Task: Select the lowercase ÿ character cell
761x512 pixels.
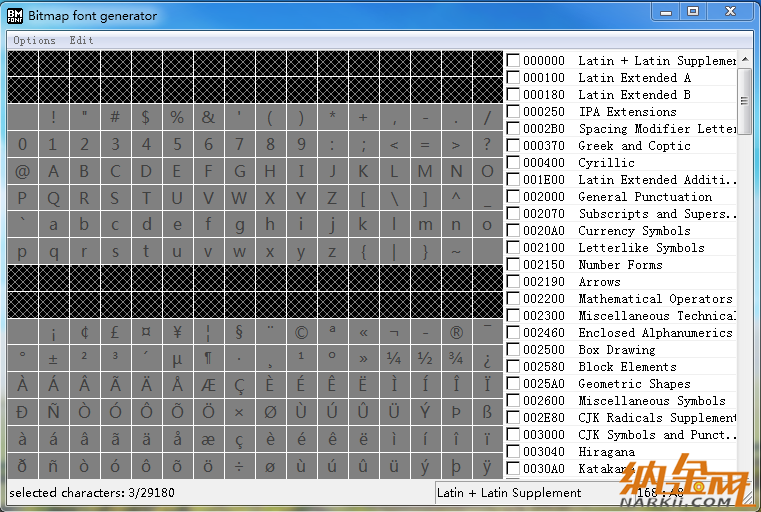Action: tap(487, 466)
